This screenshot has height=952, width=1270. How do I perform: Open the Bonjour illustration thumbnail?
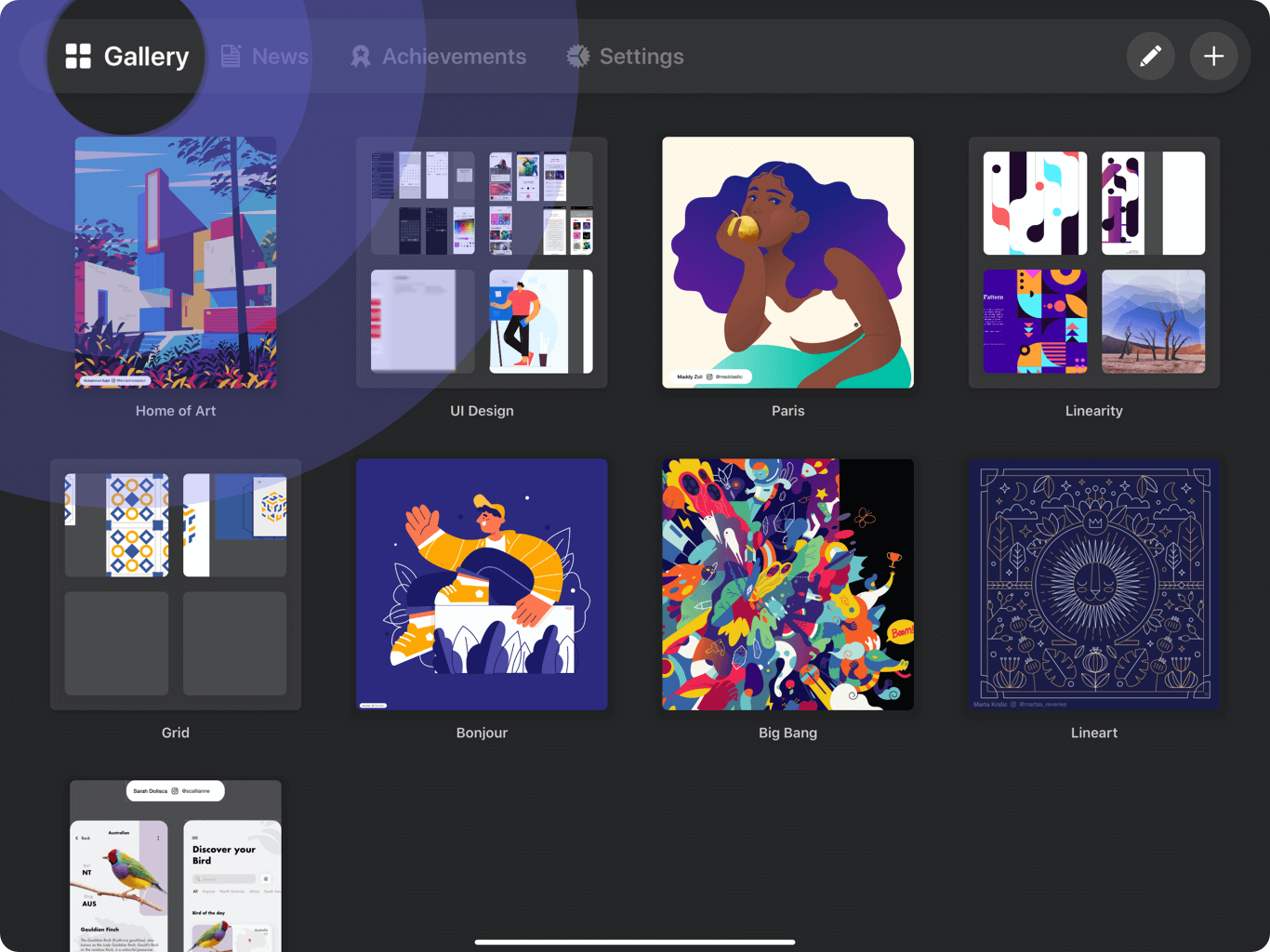pyautogui.click(x=482, y=584)
